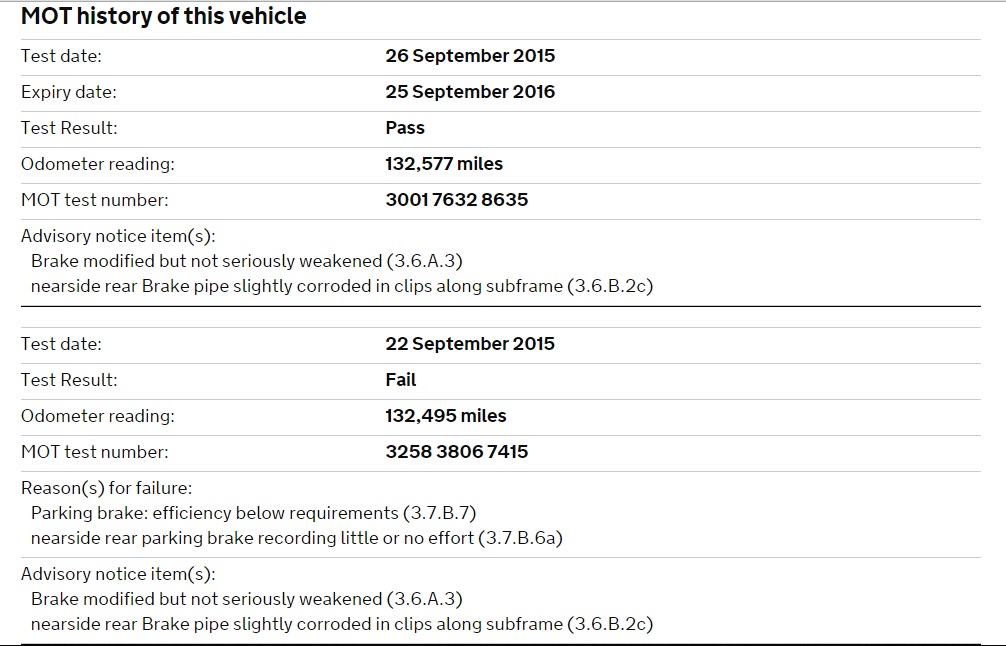Click the "MOT history of this vehicle" heading
Viewport: 1006px width, 646px height.
[163, 17]
